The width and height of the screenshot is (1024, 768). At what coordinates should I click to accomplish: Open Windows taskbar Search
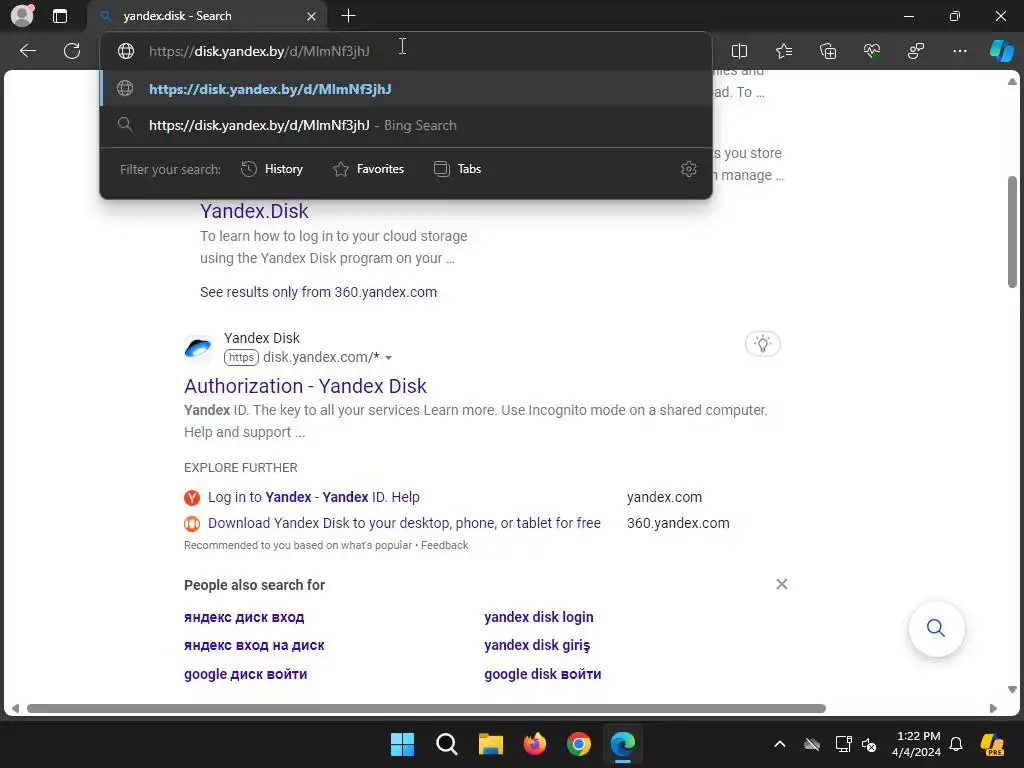[447, 744]
